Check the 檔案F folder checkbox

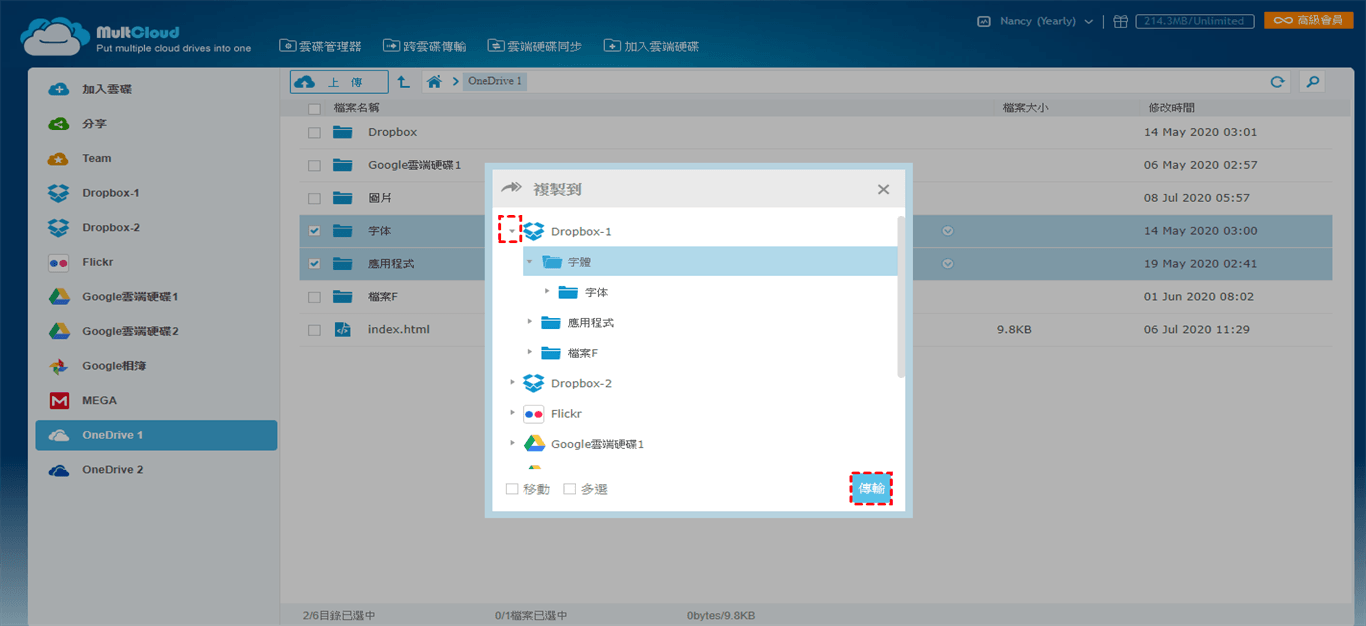(x=314, y=297)
